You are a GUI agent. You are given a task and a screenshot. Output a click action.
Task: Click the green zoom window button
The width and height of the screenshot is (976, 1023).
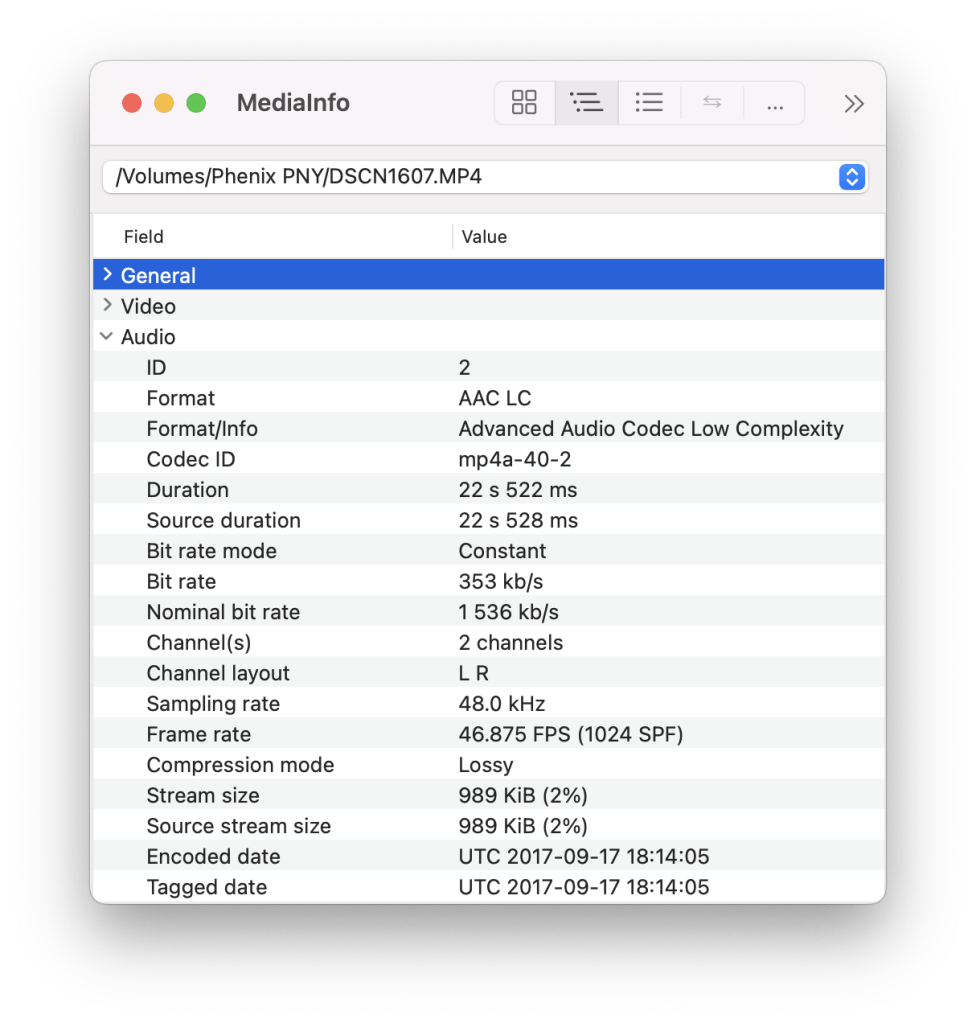coord(196,103)
